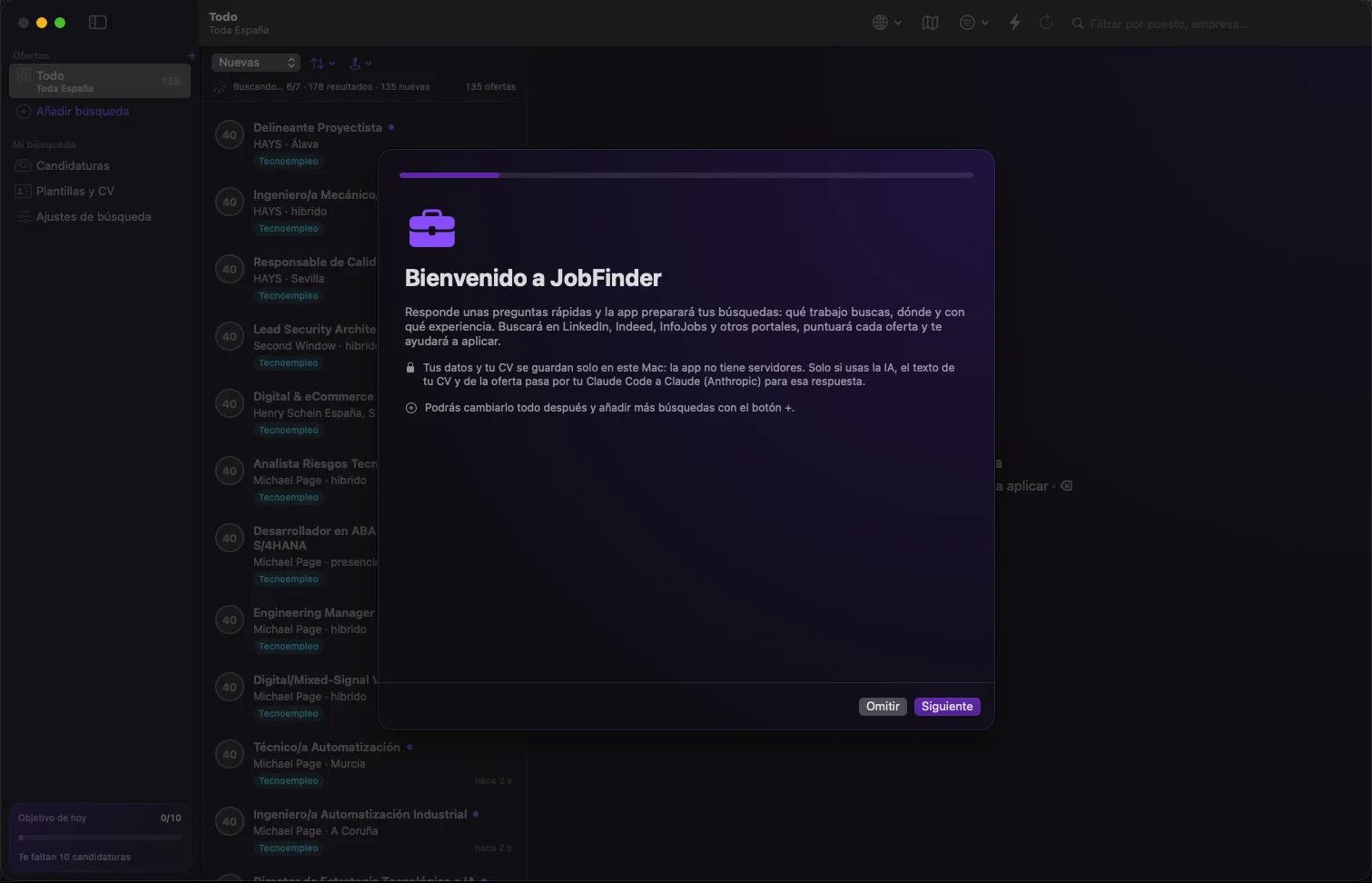Click the score badge for Ingeniero/a Automatización Industrial
This screenshot has height=883, width=1372.
[230, 822]
